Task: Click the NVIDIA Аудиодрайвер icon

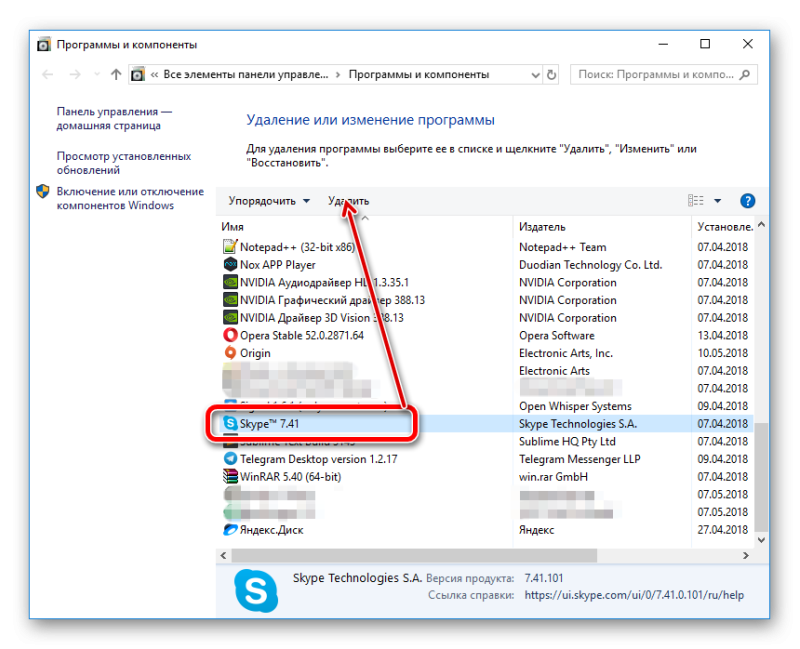Action: (230, 282)
